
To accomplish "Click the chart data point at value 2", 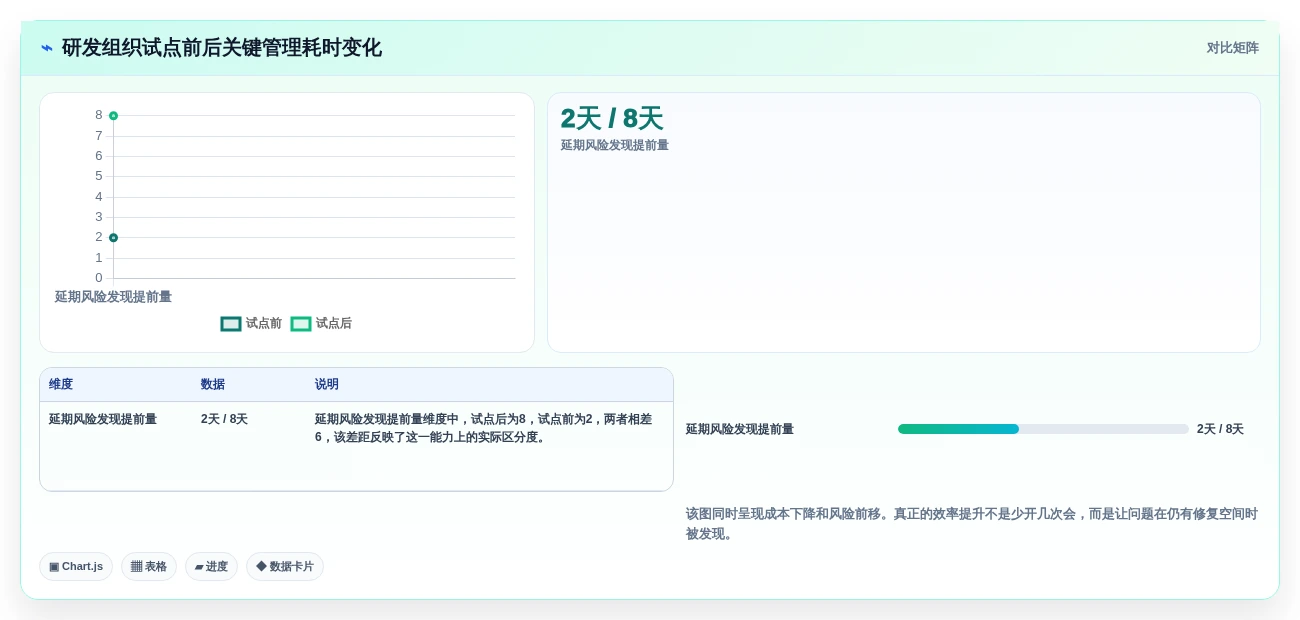I will [x=113, y=238].
